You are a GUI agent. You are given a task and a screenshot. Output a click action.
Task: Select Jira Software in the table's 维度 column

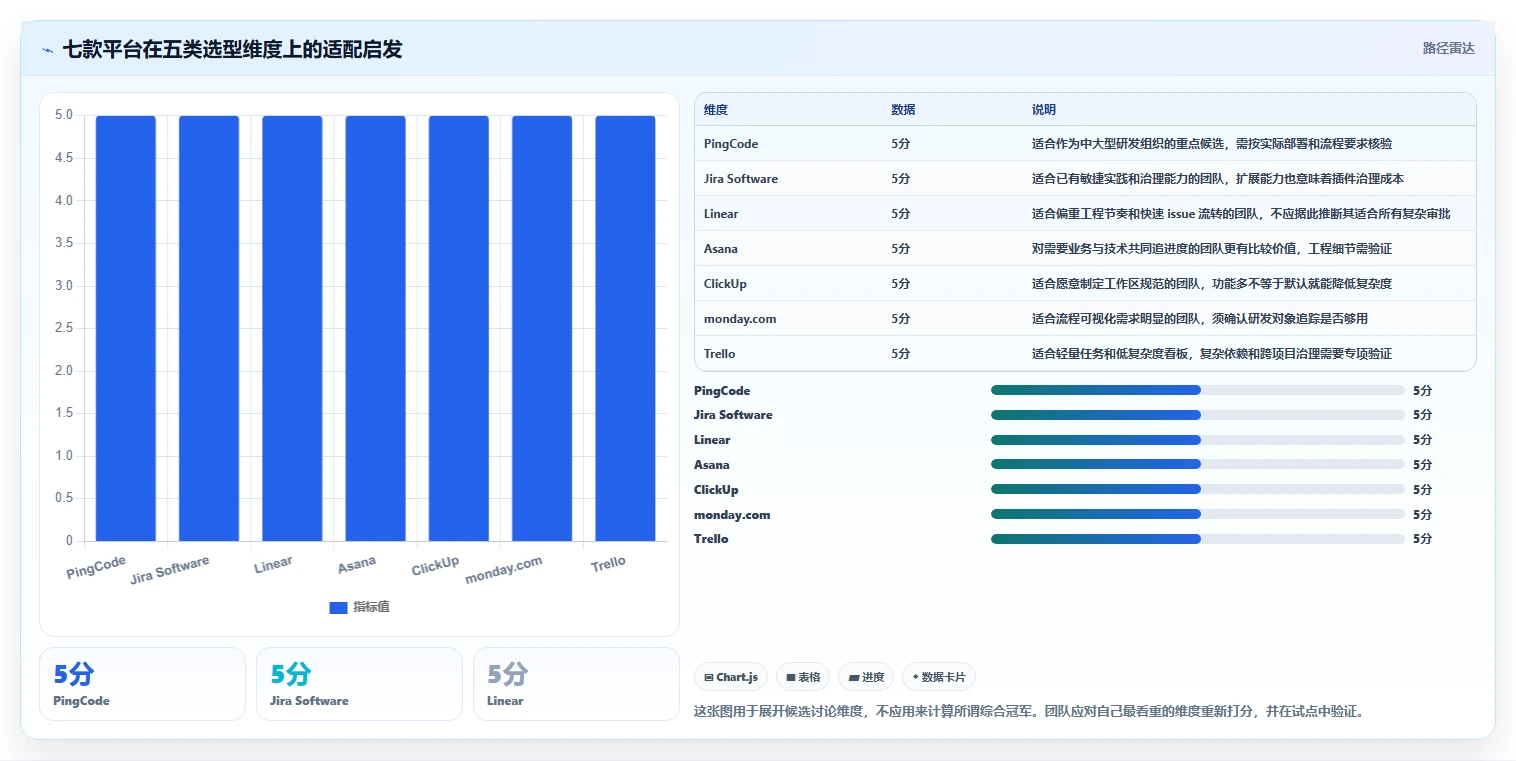pos(741,179)
